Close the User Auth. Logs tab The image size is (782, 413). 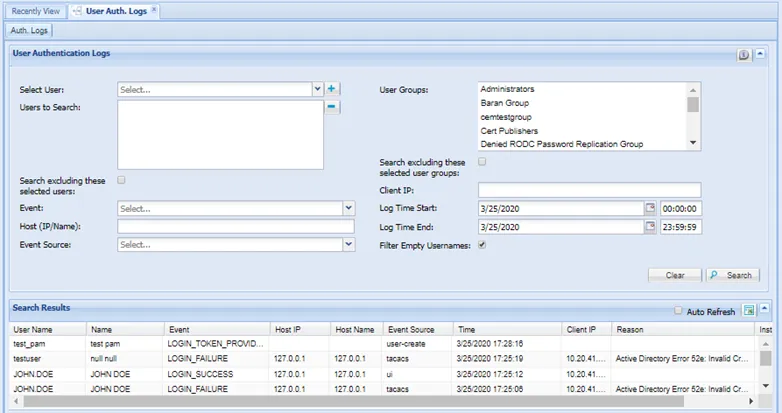coord(154,9)
